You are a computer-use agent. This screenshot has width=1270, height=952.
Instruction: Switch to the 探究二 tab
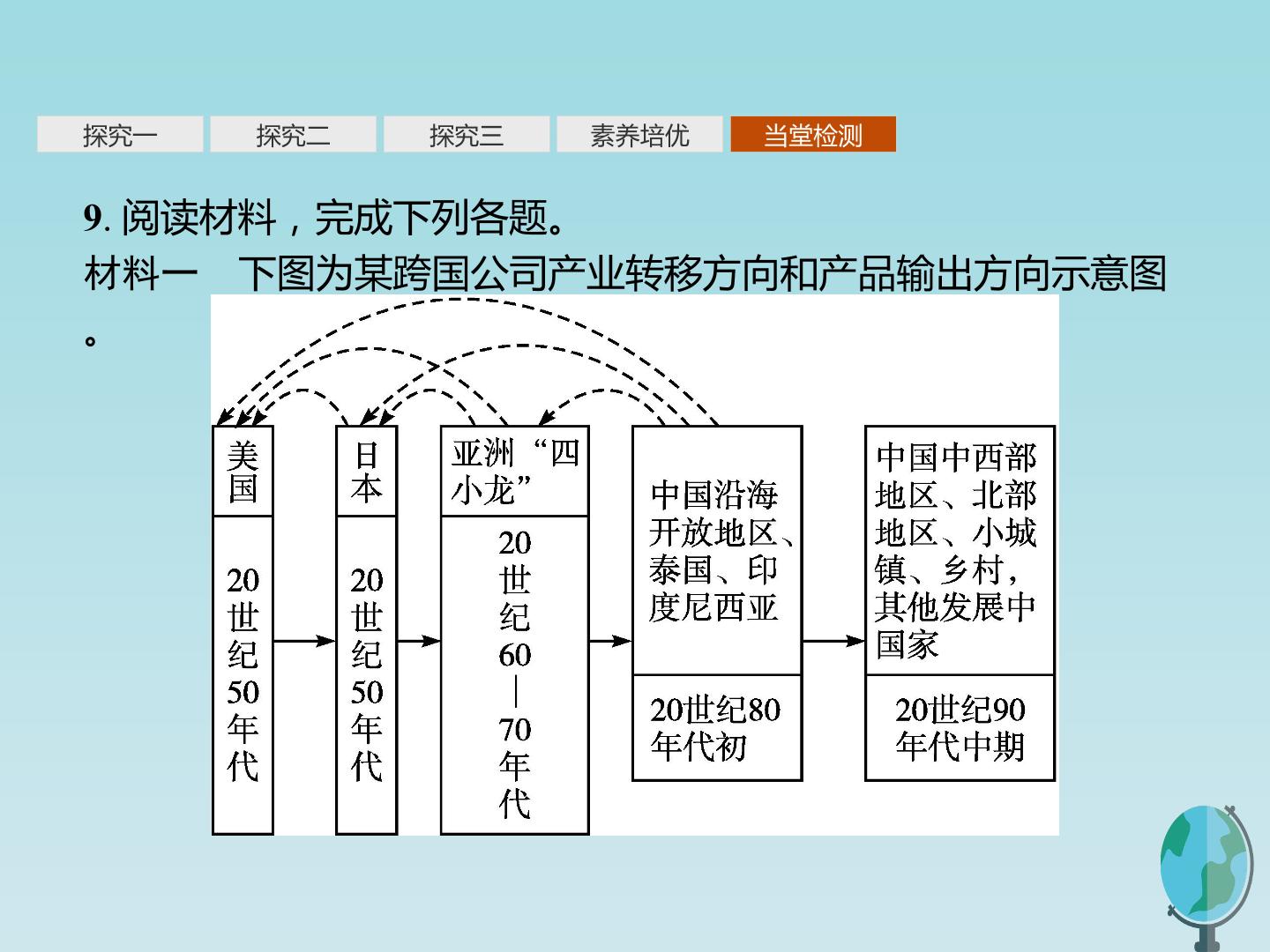tap(293, 135)
